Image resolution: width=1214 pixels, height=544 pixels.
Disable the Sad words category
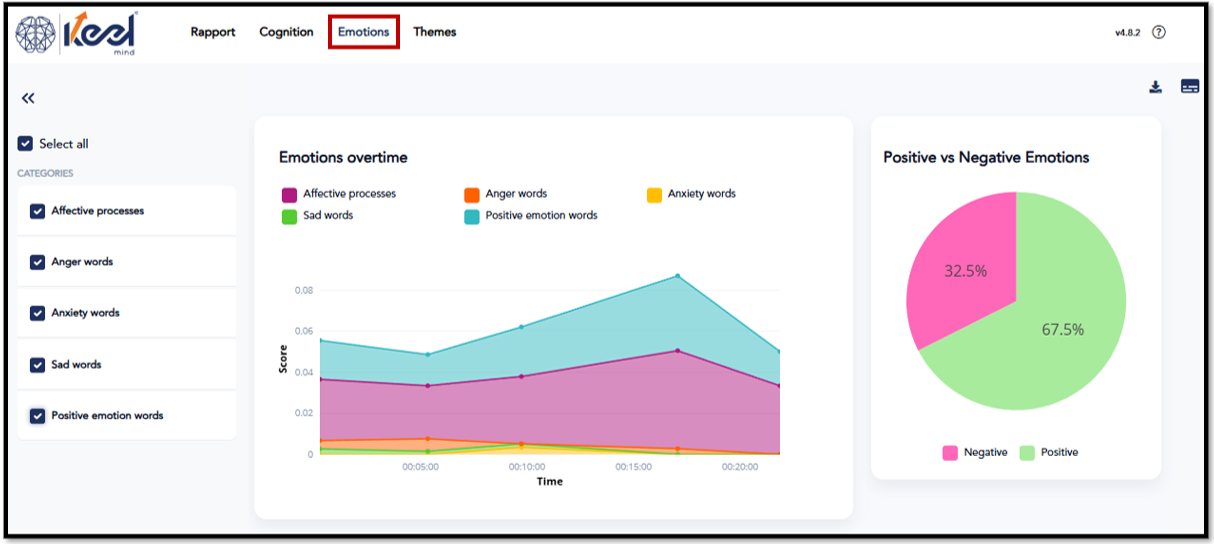[38, 365]
